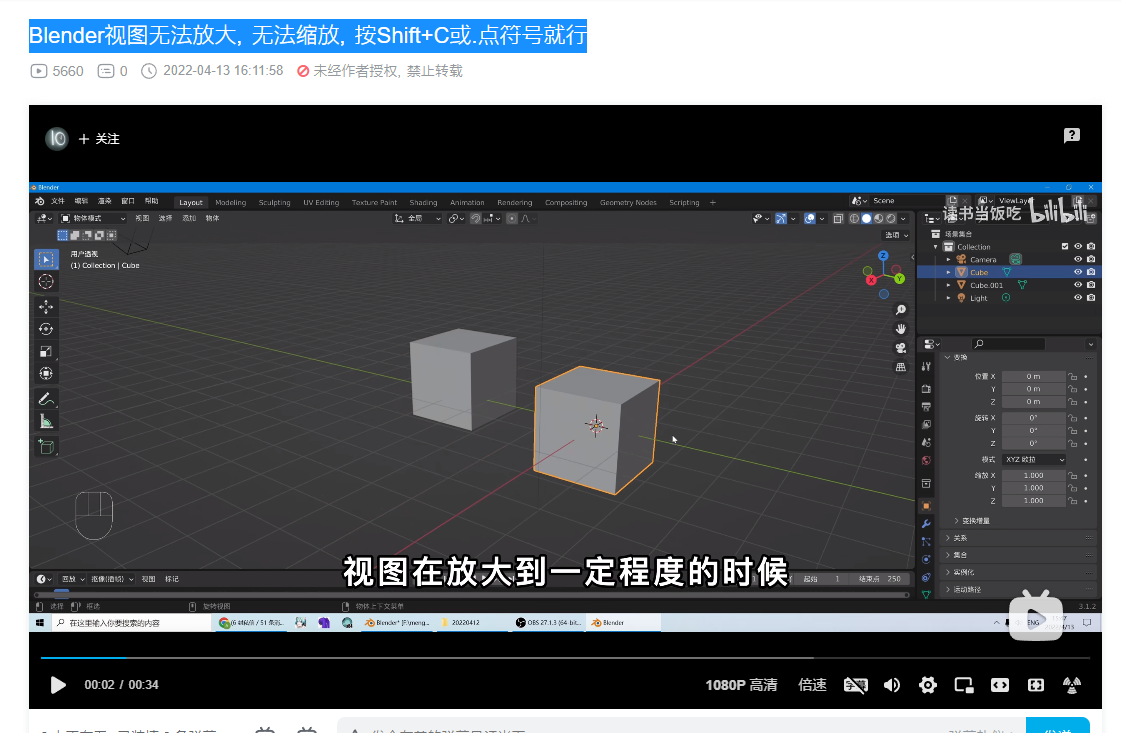Toggle render visibility camera icon for Light
This screenshot has width=1121, height=733.
coord(1091,297)
